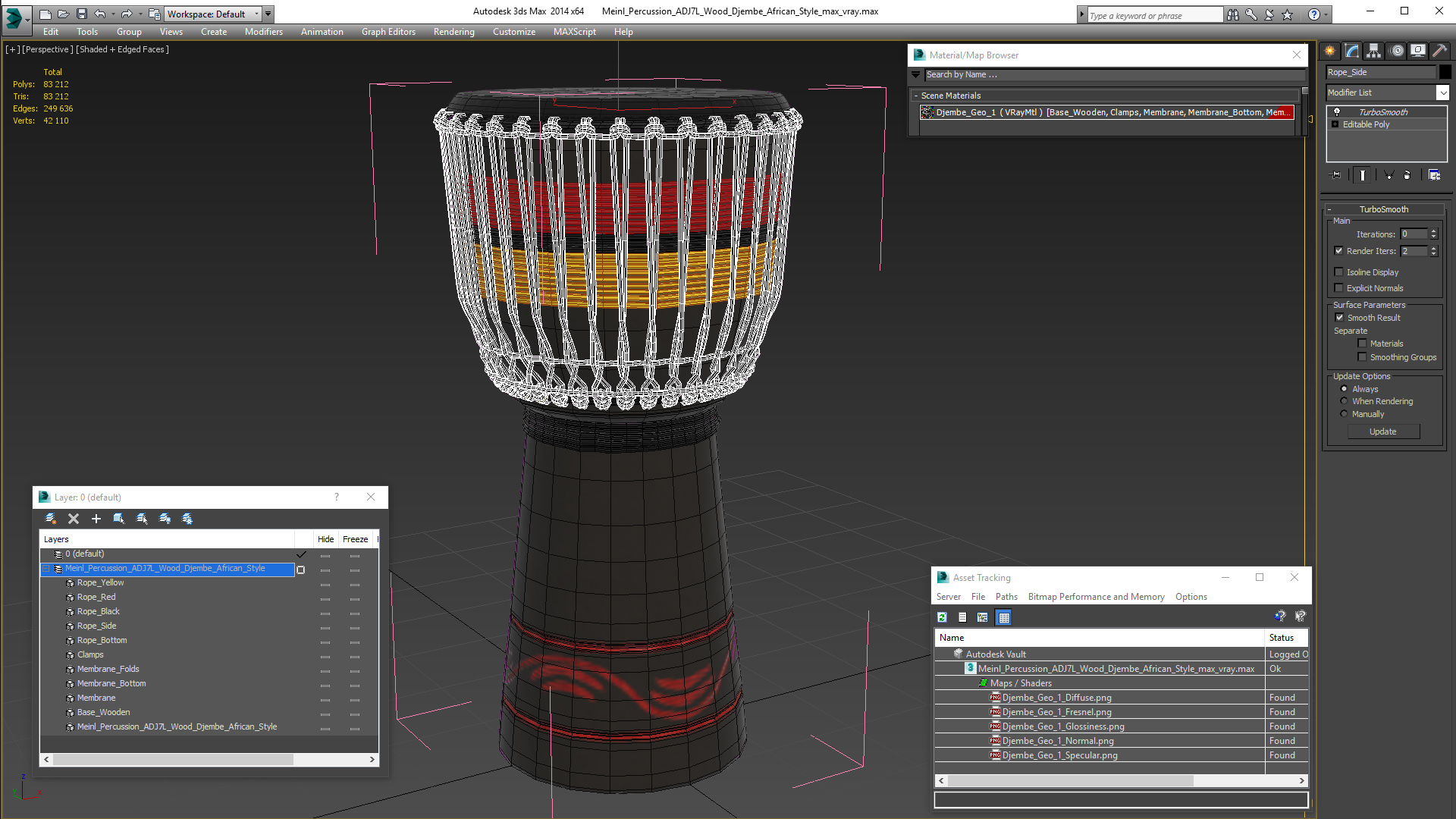Click Djembe_Geo_1 material in Scene Materials
Screen dimensions: 1456x819
(1106, 112)
